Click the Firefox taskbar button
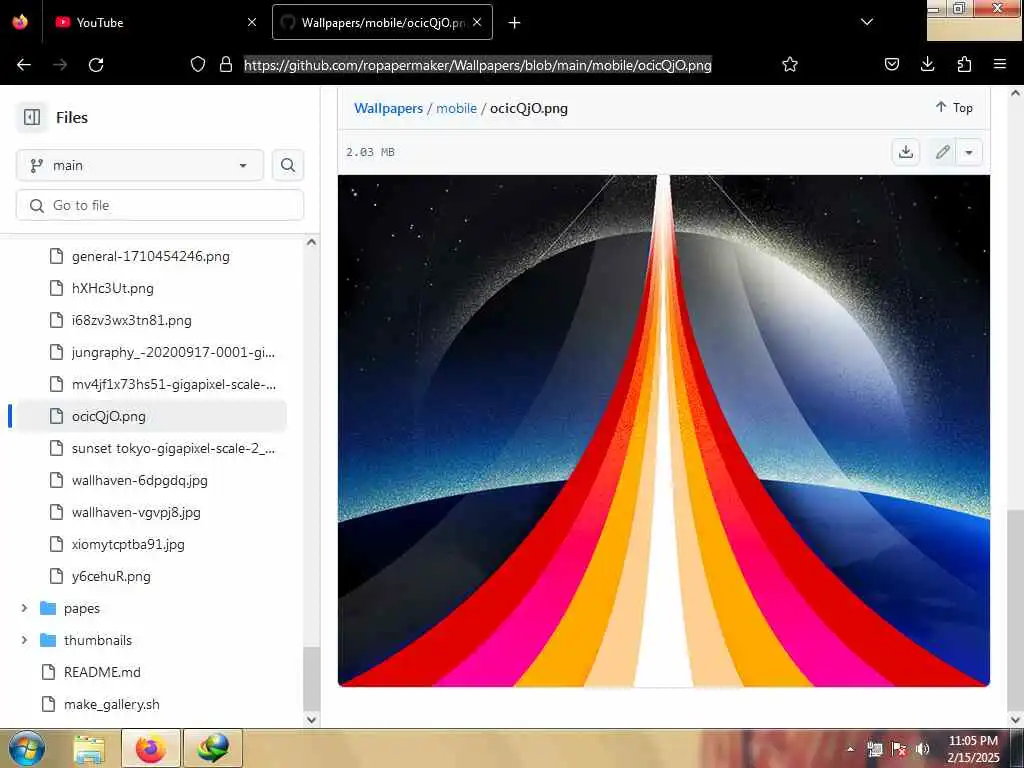This screenshot has height=768, width=1024. point(151,748)
